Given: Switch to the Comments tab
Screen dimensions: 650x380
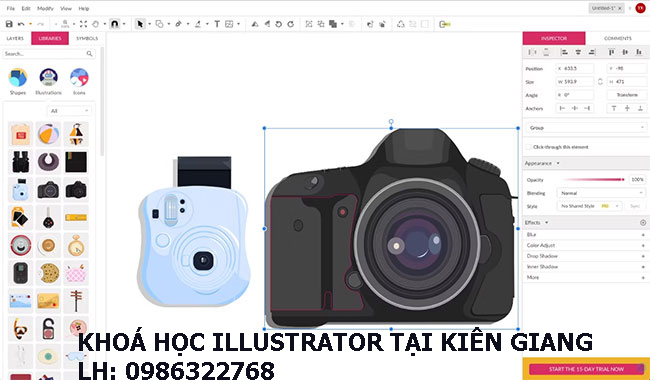Looking at the screenshot, I should pos(618,38).
